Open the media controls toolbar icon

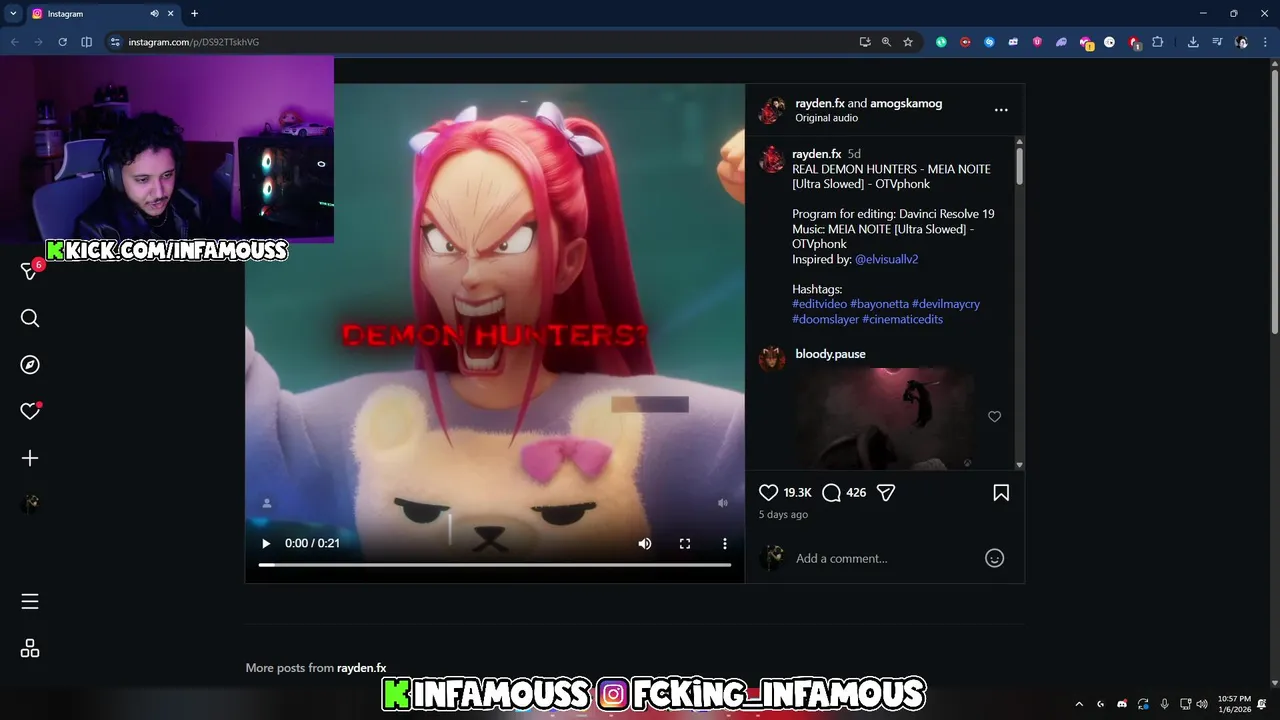[1217, 42]
